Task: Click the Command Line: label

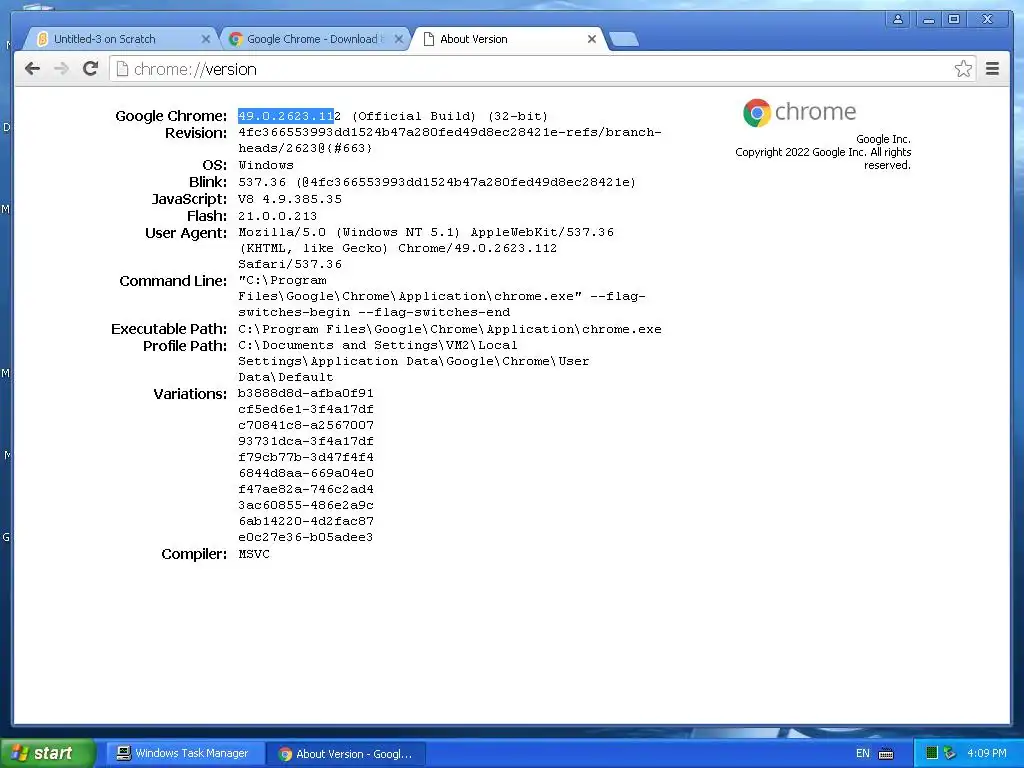Action: click(x=173, y=281)
